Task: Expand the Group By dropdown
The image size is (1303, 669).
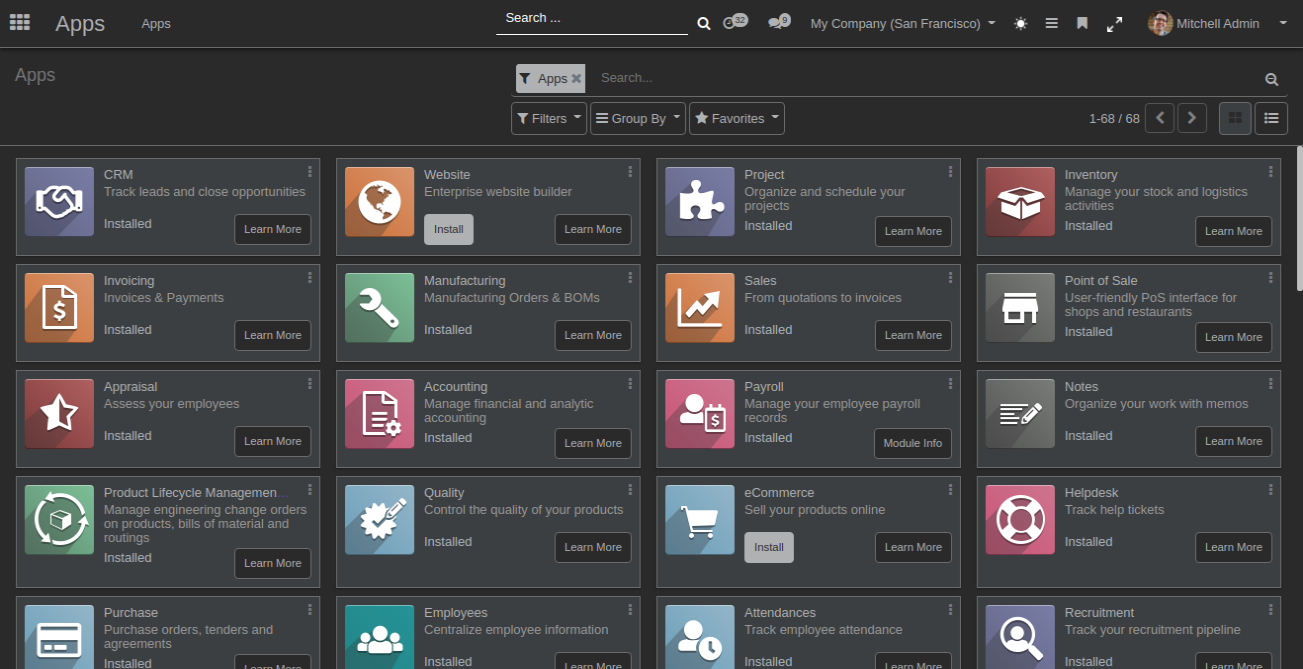Action: point(638,118)
